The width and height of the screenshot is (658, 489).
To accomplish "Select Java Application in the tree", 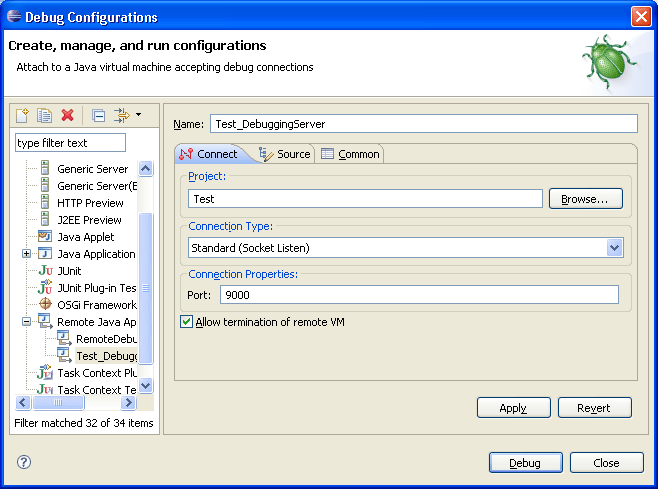I will pyautogui.click(x=96, y=254).
